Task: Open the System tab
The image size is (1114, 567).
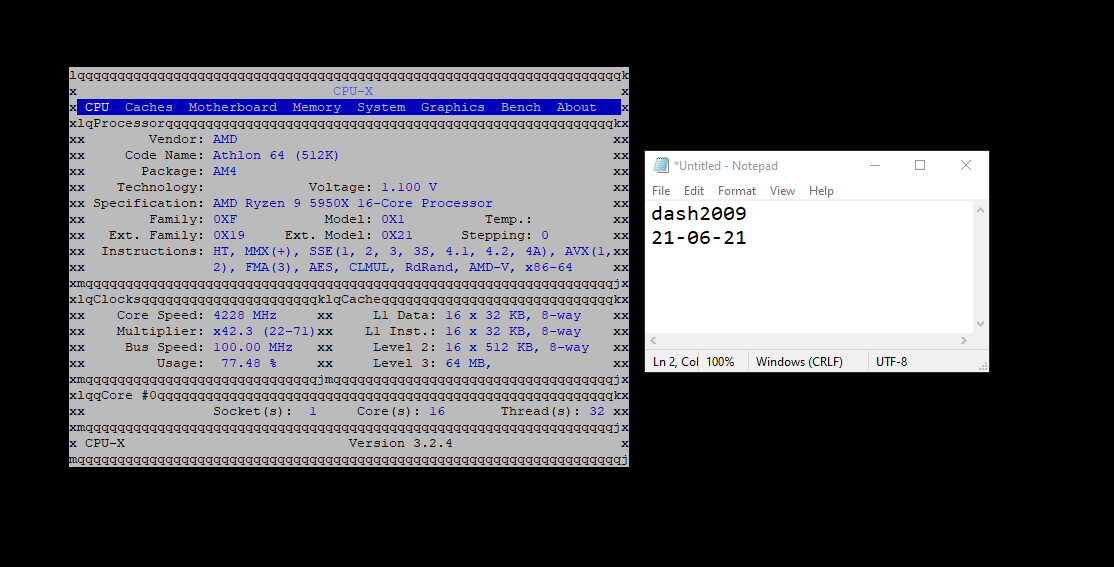Action: point(381,107)
